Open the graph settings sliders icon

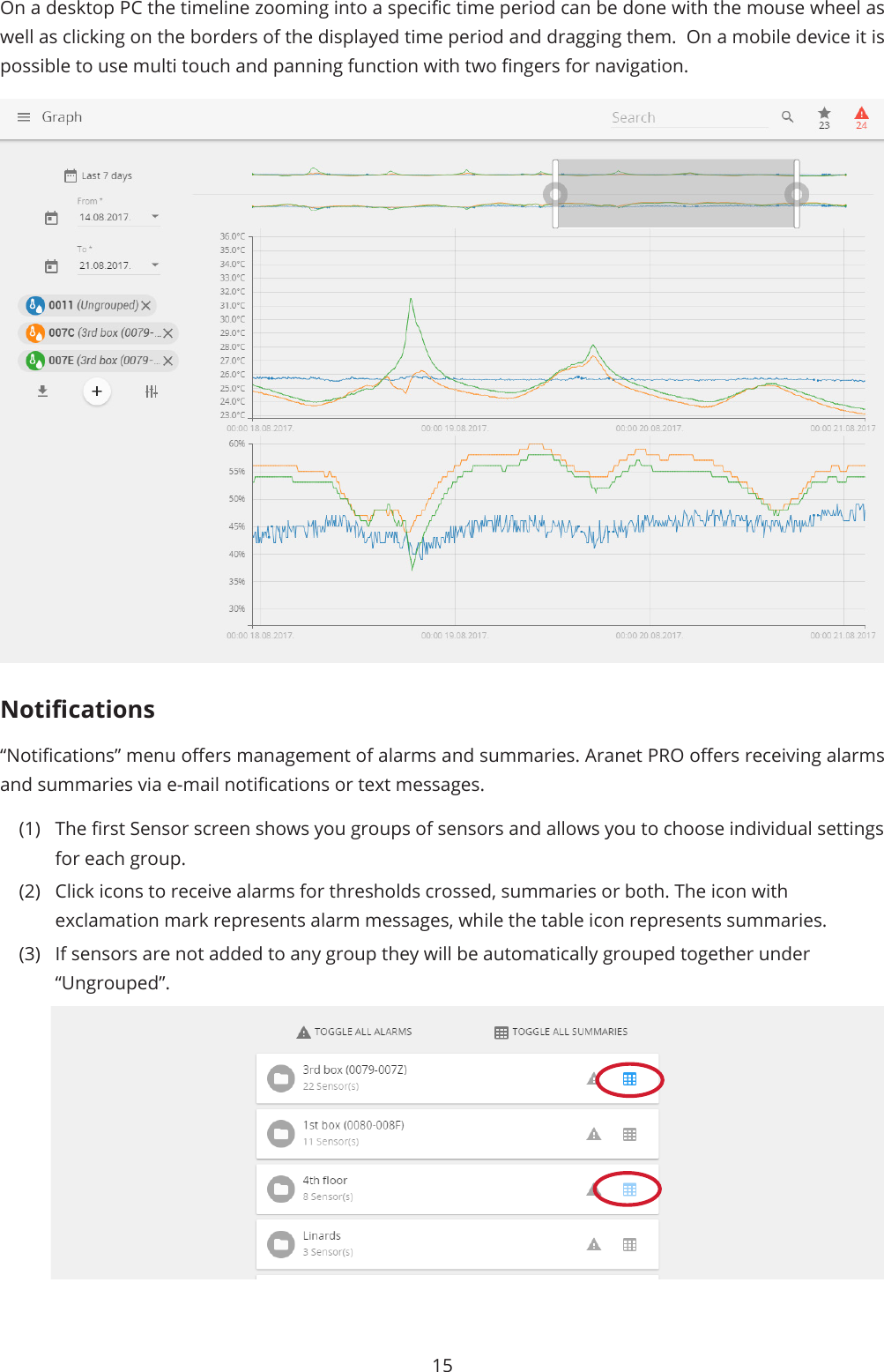click(x=152, y=391)
